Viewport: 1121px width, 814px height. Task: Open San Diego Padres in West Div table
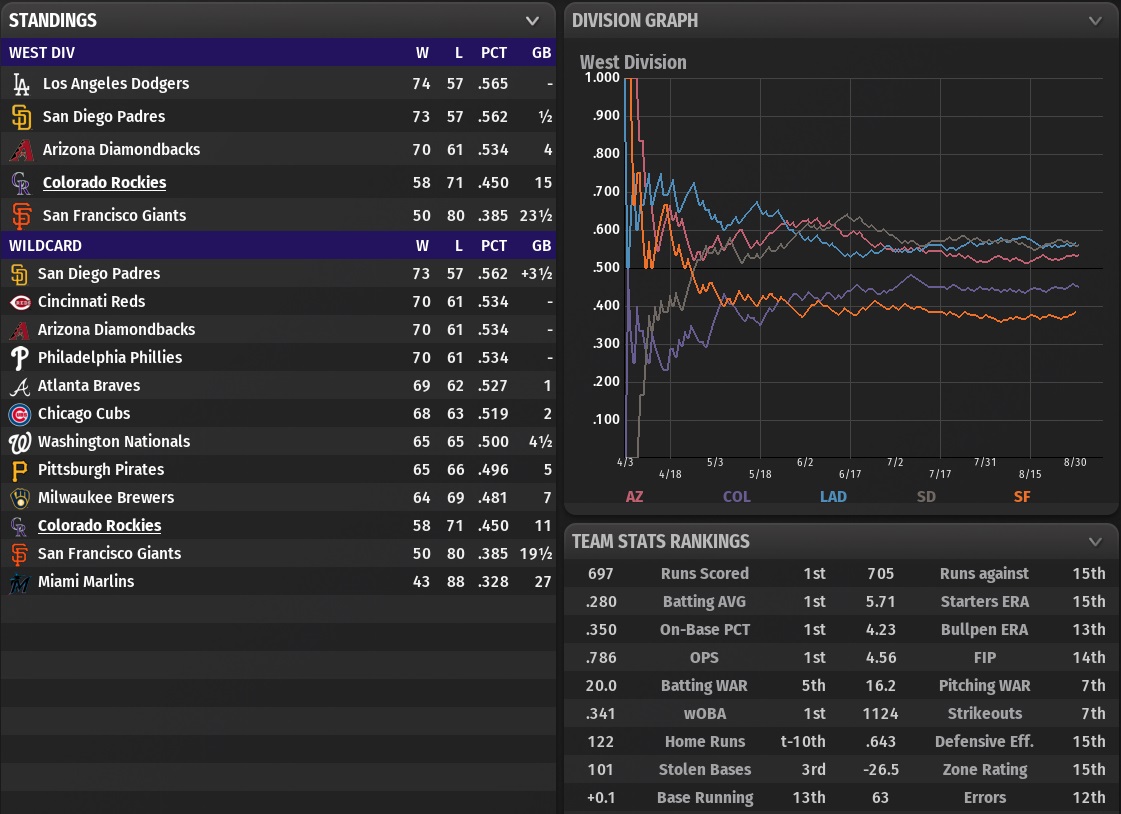click(104, 116)
